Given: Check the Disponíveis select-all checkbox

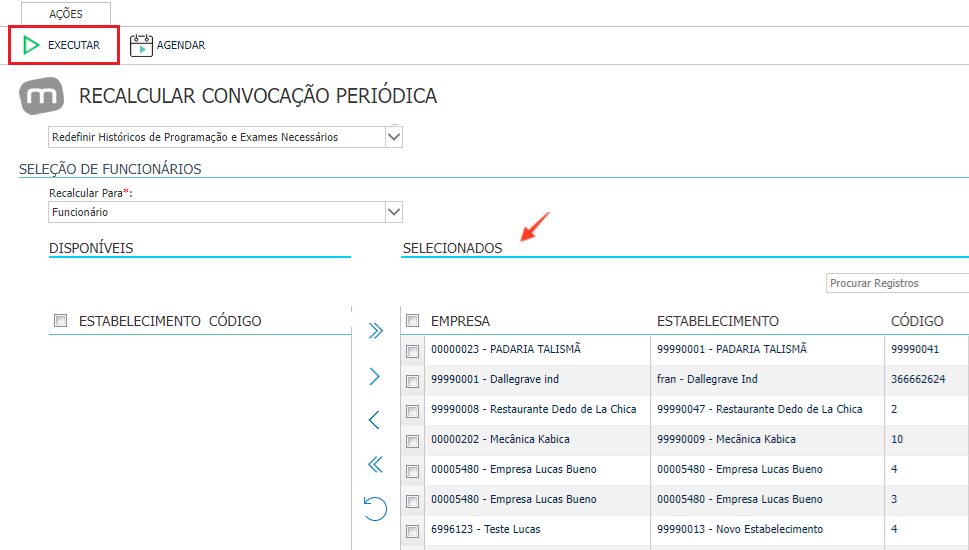Looking at the screenshot, I should (61, 320).
